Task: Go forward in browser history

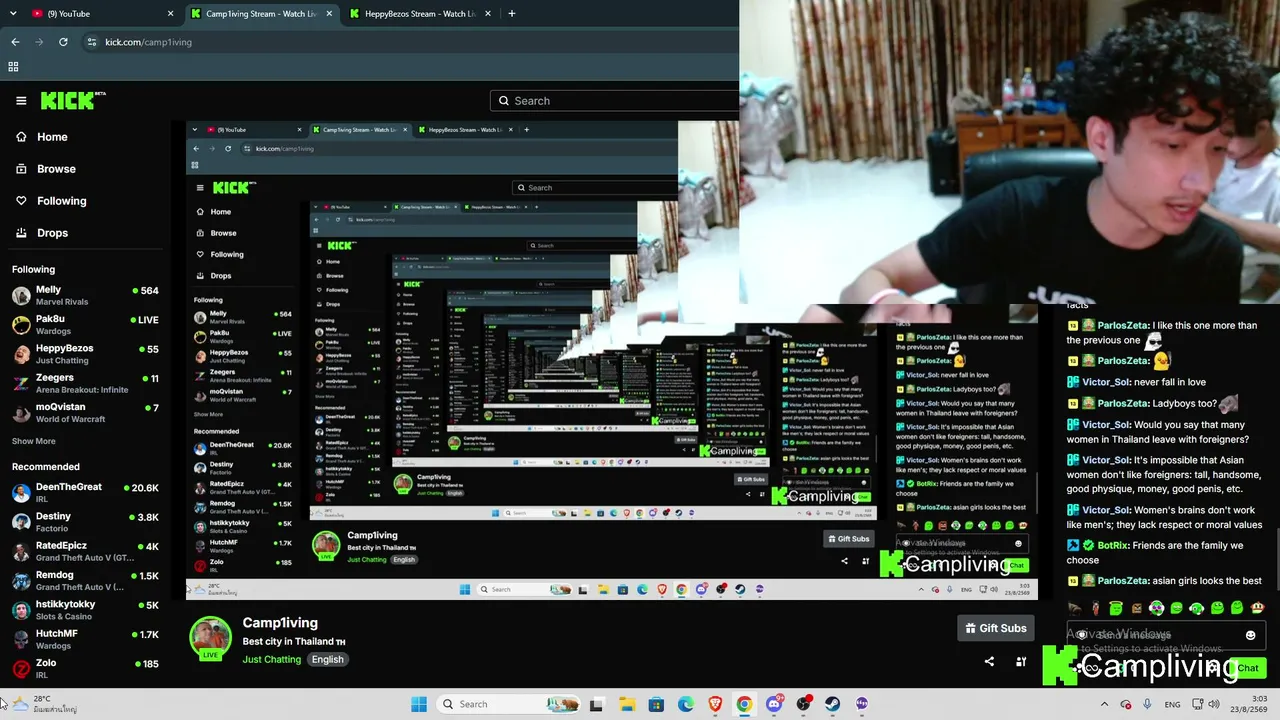Action: point(39,42)
